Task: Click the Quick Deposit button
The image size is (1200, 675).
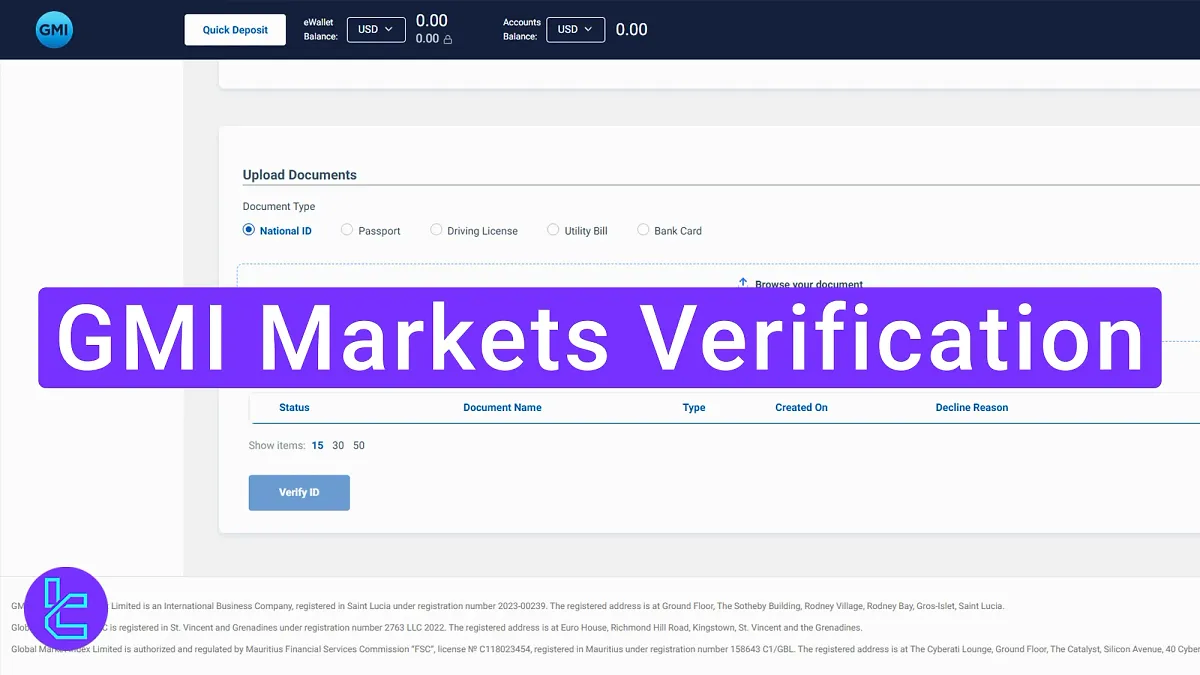Action: (234, 29)
